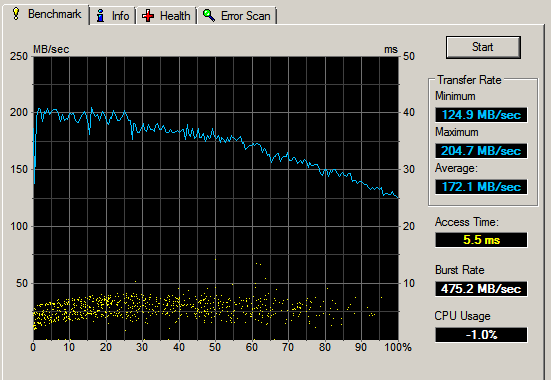Select the Maximum 204.7 MB/sec field

[x=481, y=151]
